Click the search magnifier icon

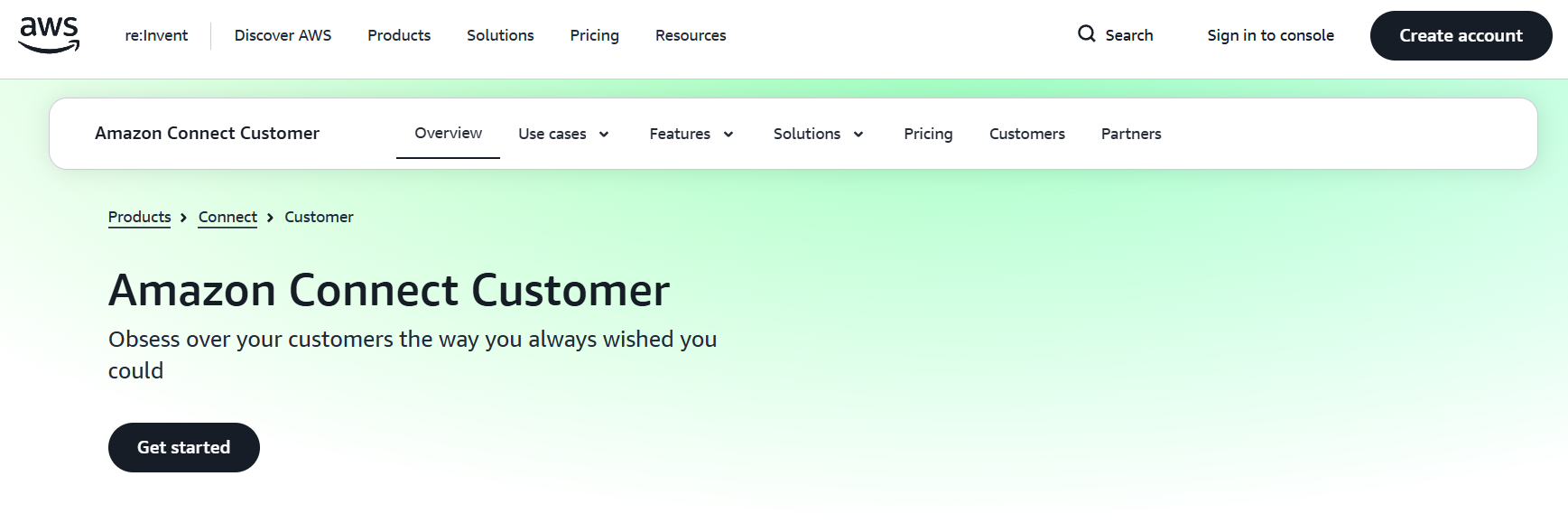(1086, 34)
